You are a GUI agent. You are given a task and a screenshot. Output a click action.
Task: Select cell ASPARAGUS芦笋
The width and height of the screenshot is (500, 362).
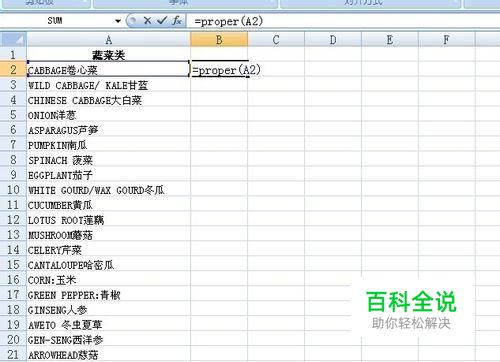[109, 130]
